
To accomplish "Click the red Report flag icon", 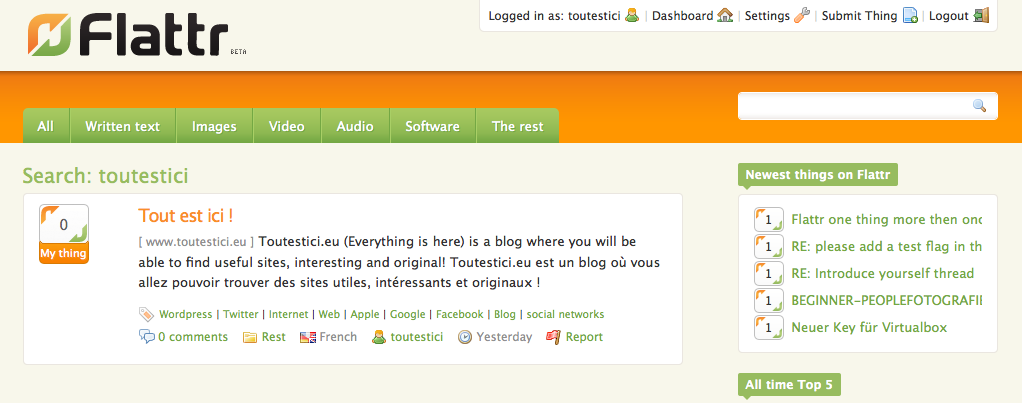I will (553, 337).
